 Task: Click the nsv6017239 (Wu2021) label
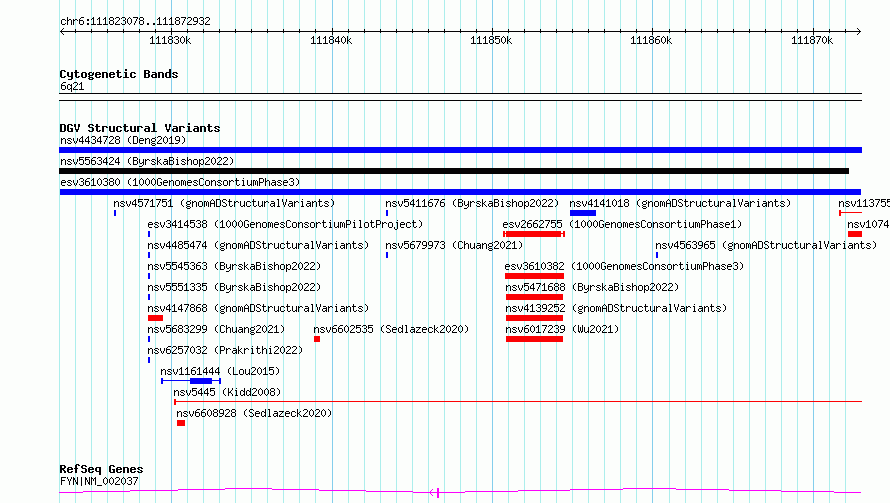point(562,329)
